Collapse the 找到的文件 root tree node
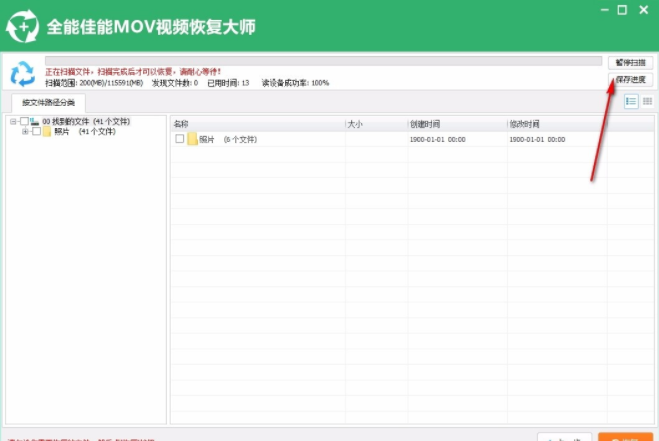 click(x=13, y=121)
